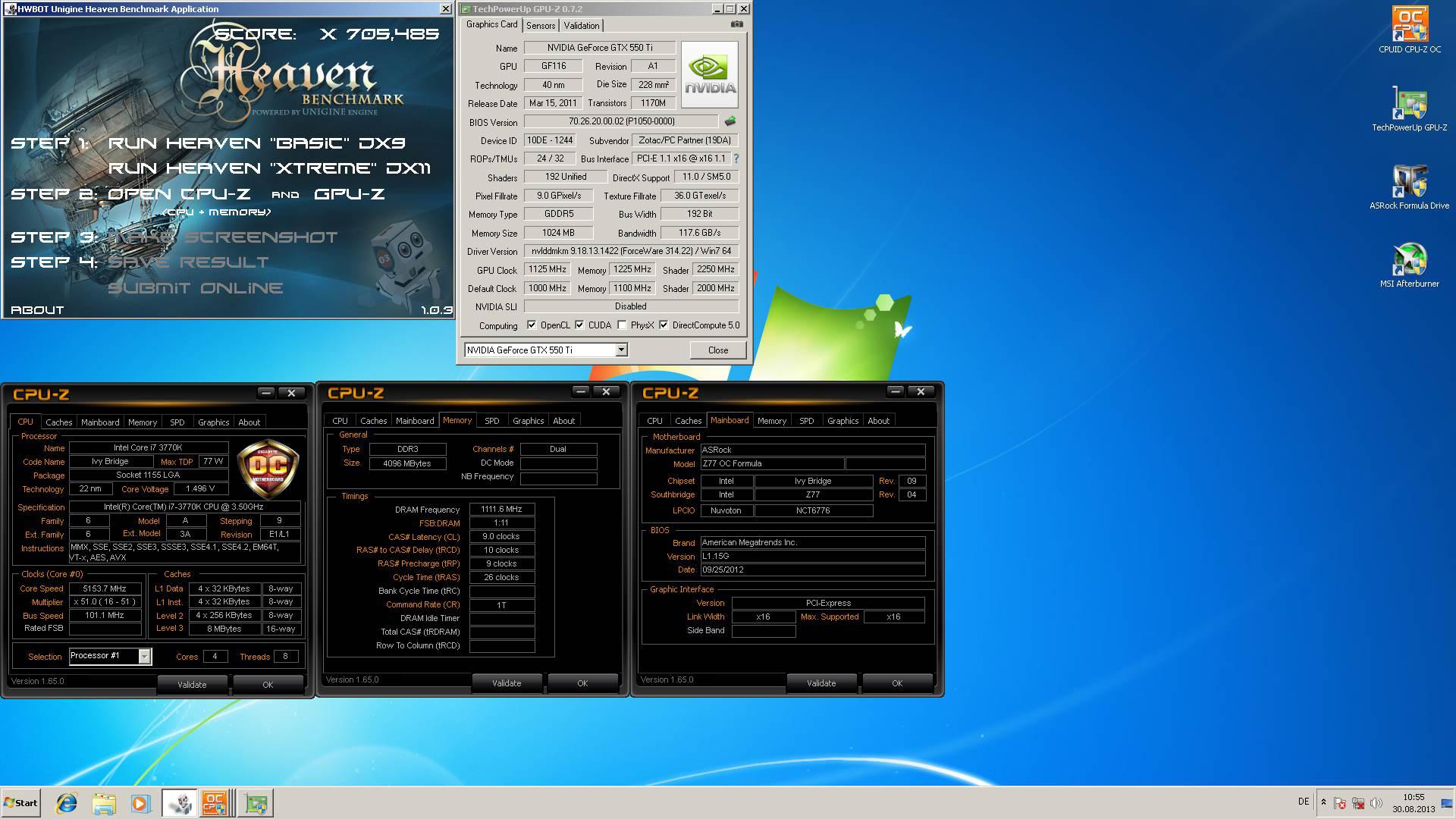Click the Driver Version field in GPU-Z

click(x=631, y=251)
